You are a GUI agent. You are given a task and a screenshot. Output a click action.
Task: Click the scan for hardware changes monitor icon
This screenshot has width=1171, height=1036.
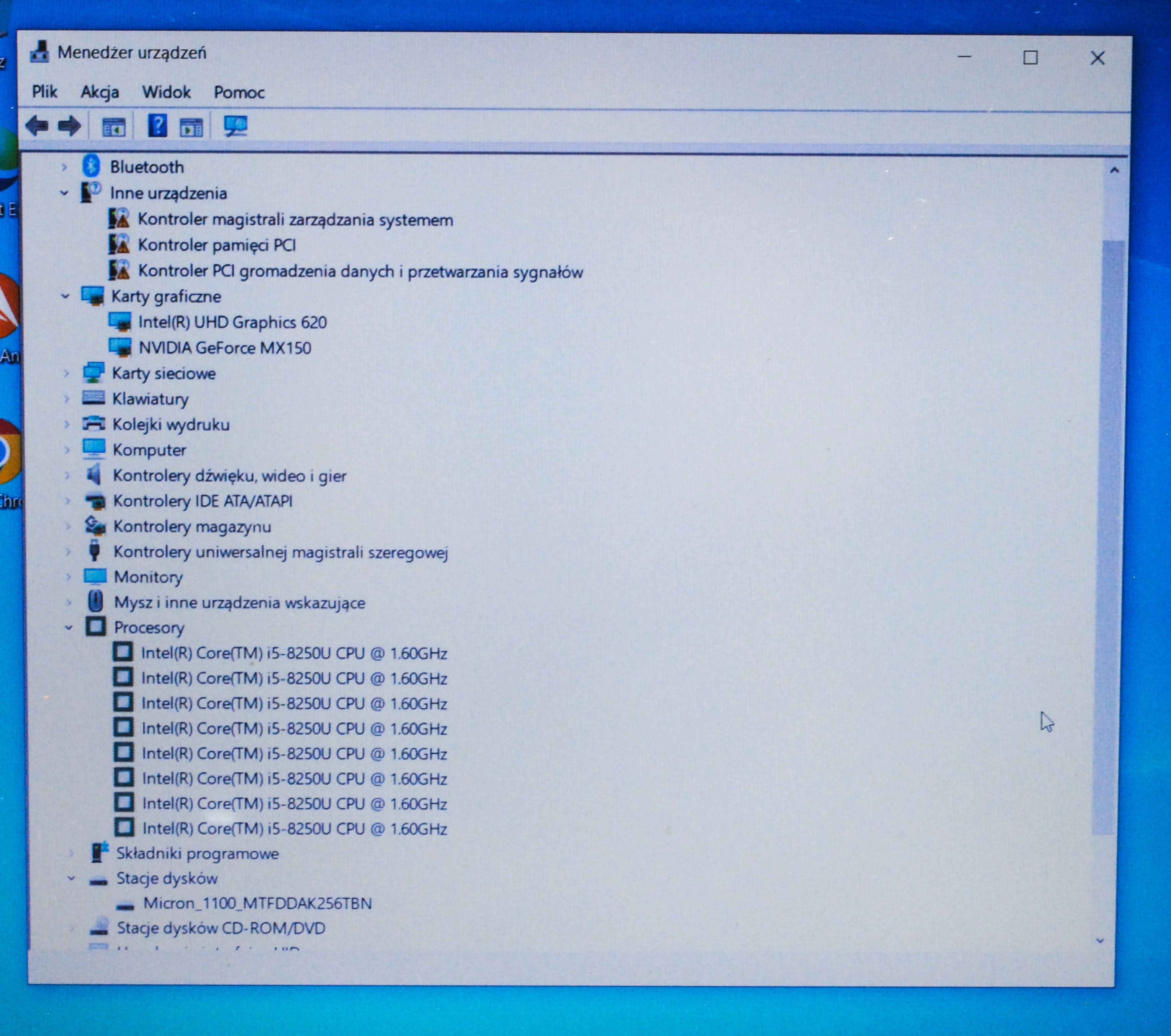[x=236, y=126]
